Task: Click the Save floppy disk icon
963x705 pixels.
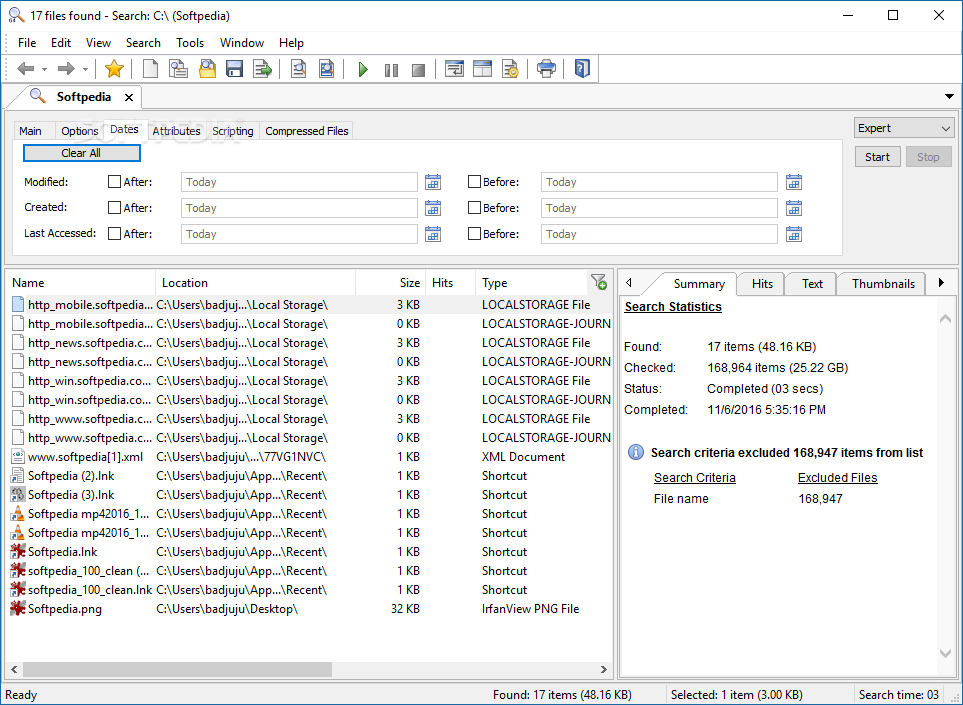Action: pos(235,69)
